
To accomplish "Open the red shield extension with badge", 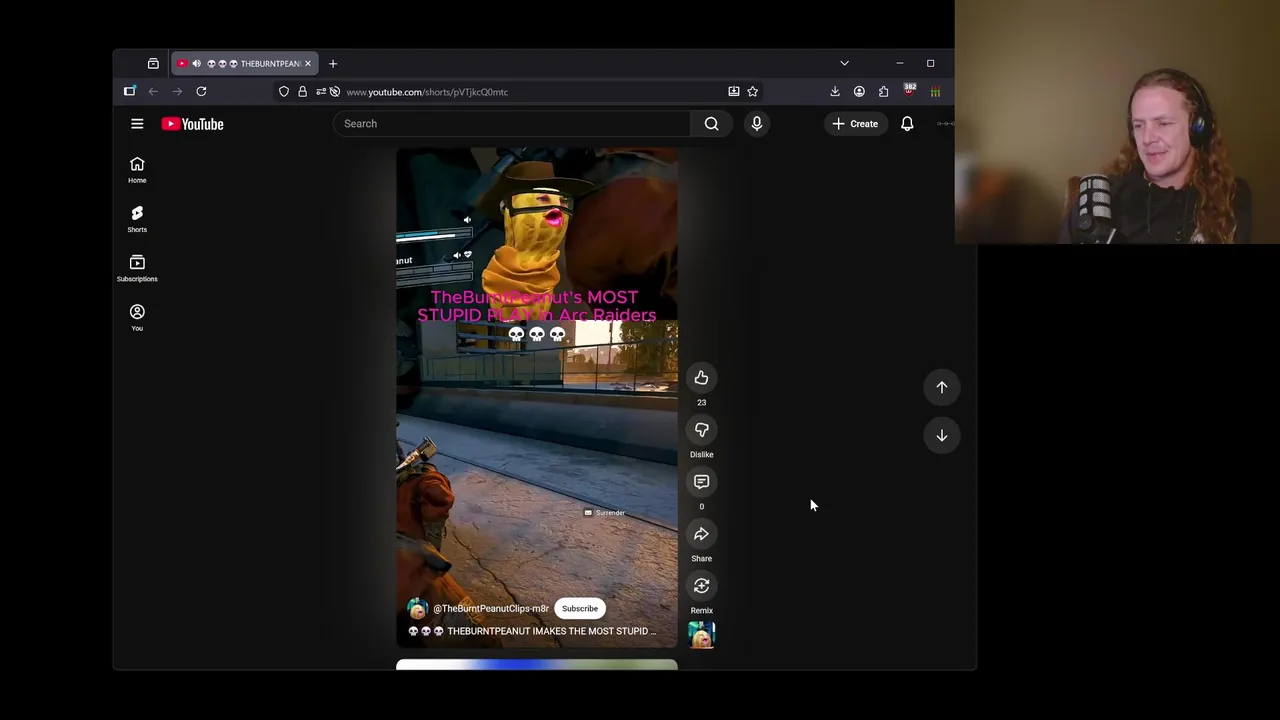I will click(909, 91).
